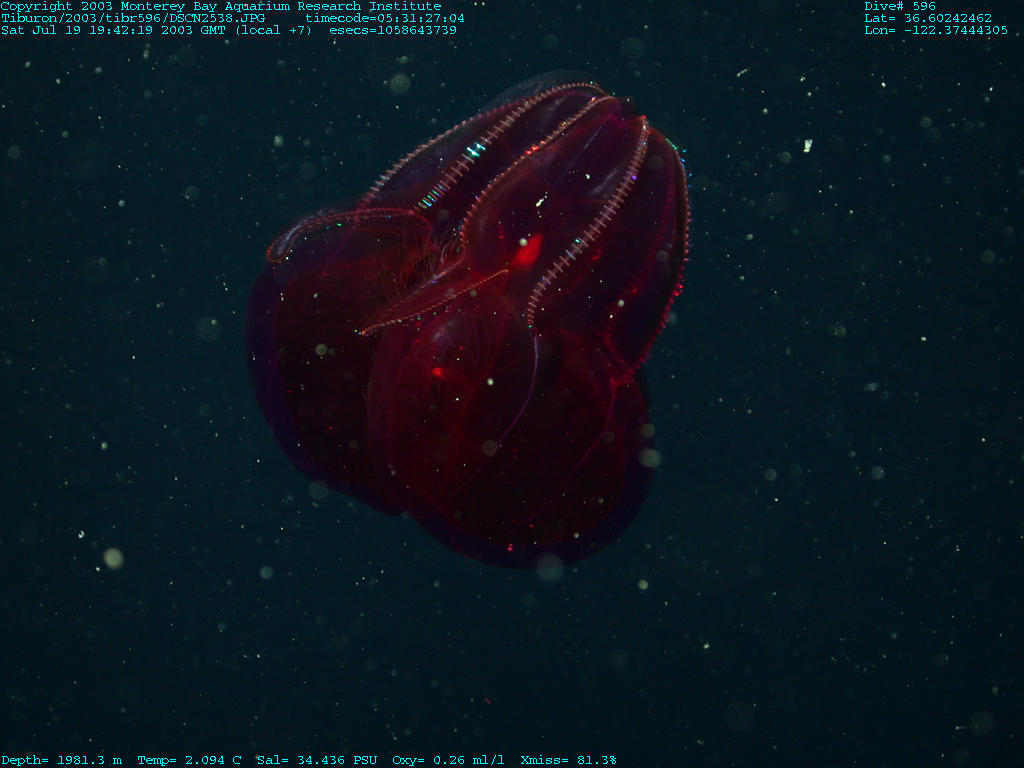Image resolution: width=1024 pixels, height=768 pixels.
Task: Click the Oxy= 0.26 ml/l reading
Action: point(449,760)
